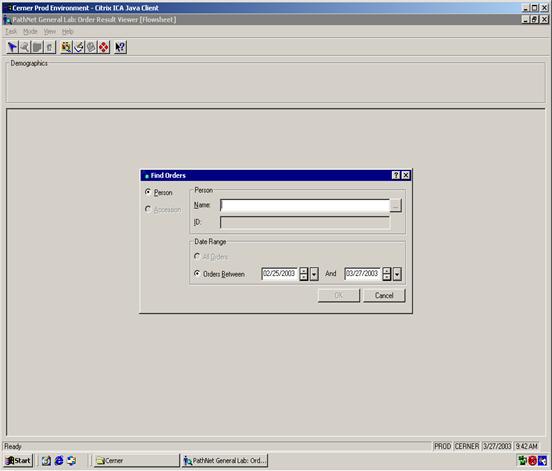The height and width of the screenshot is (471, 552).
Task: Open the Windows Start button
Action: tap(18, 460)
